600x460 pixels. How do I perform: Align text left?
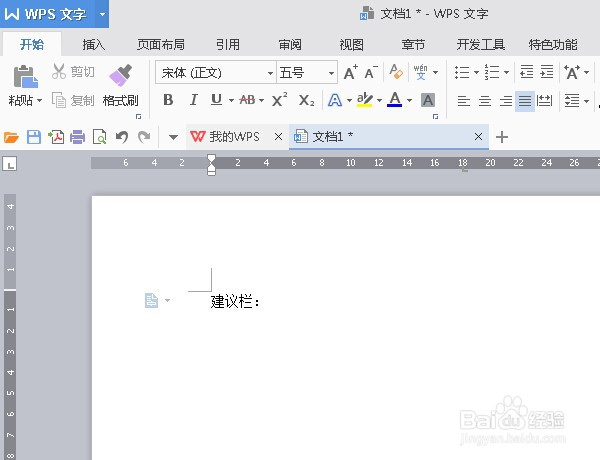point(464,101)
